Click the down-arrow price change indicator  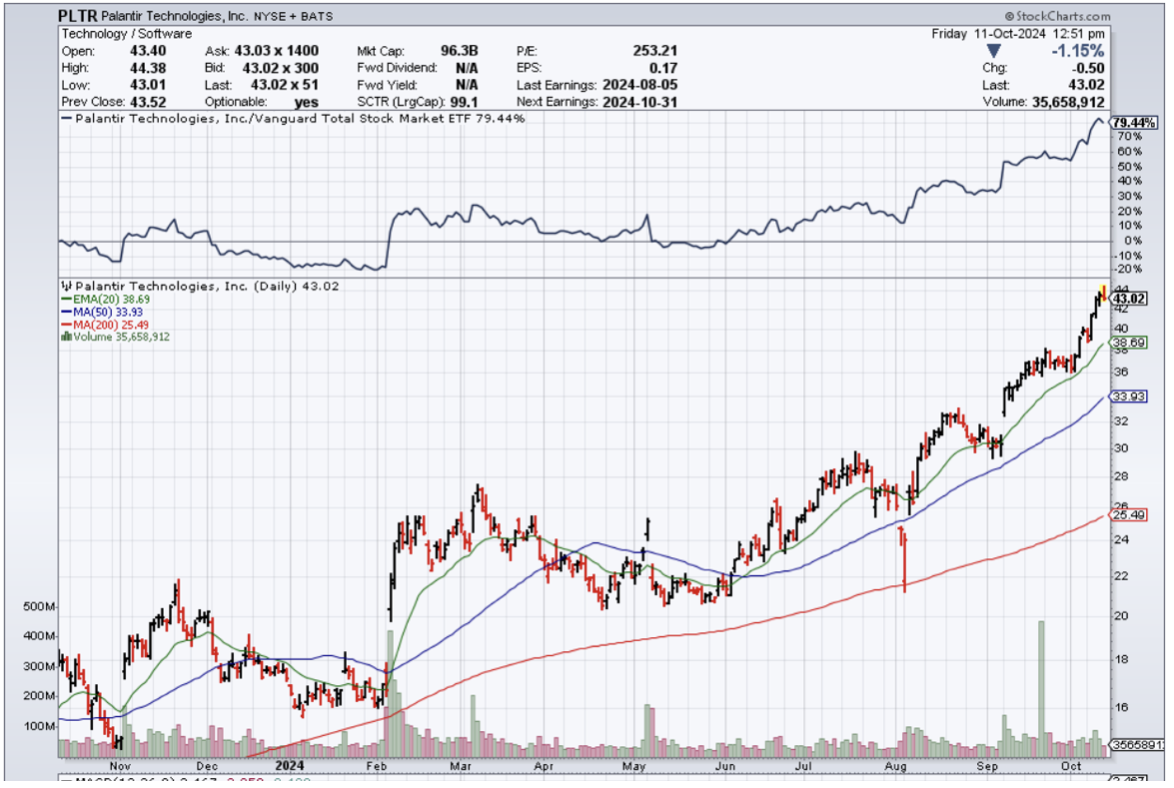point(991,50)
